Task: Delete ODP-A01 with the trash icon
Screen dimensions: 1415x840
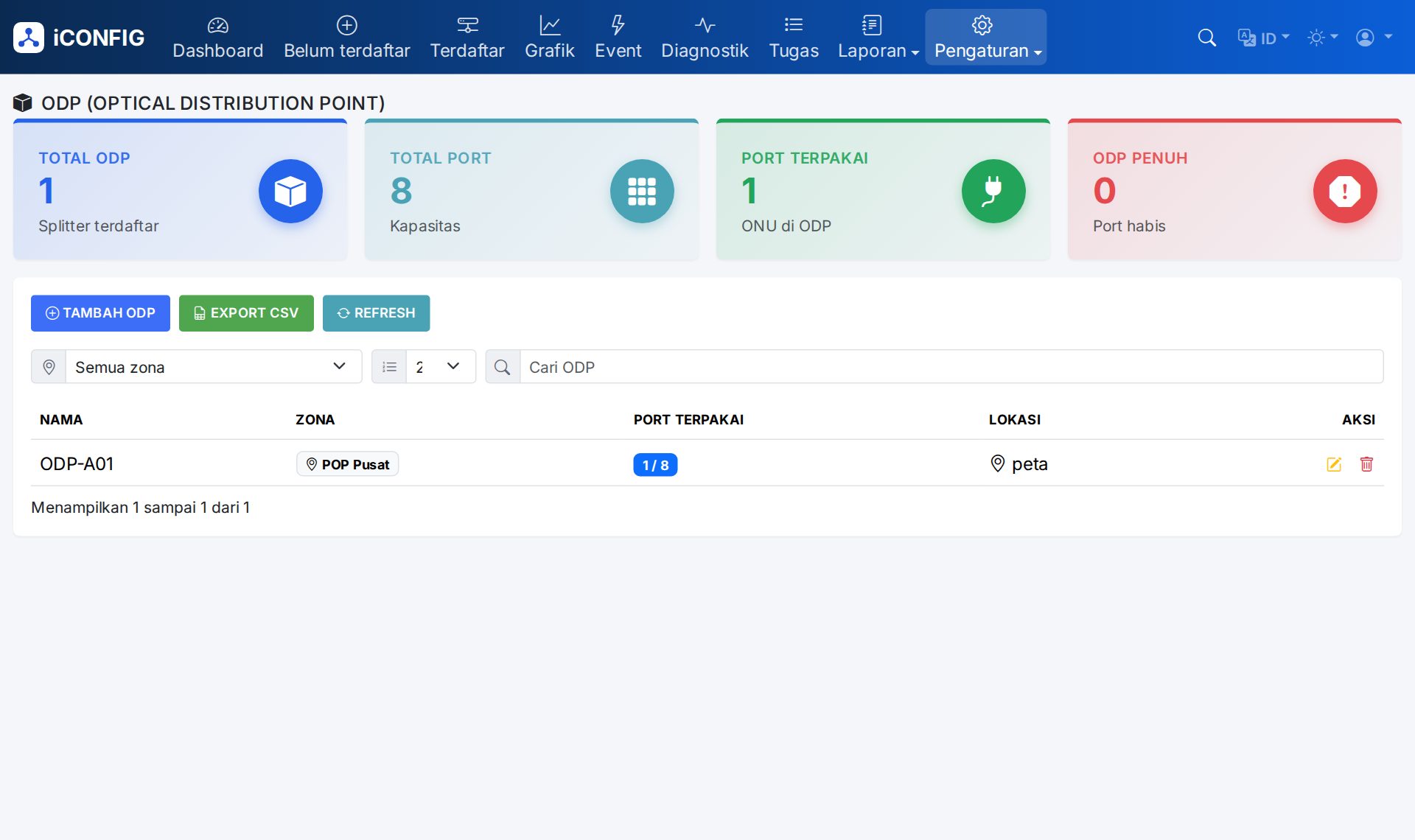Action: point(1366,464)
